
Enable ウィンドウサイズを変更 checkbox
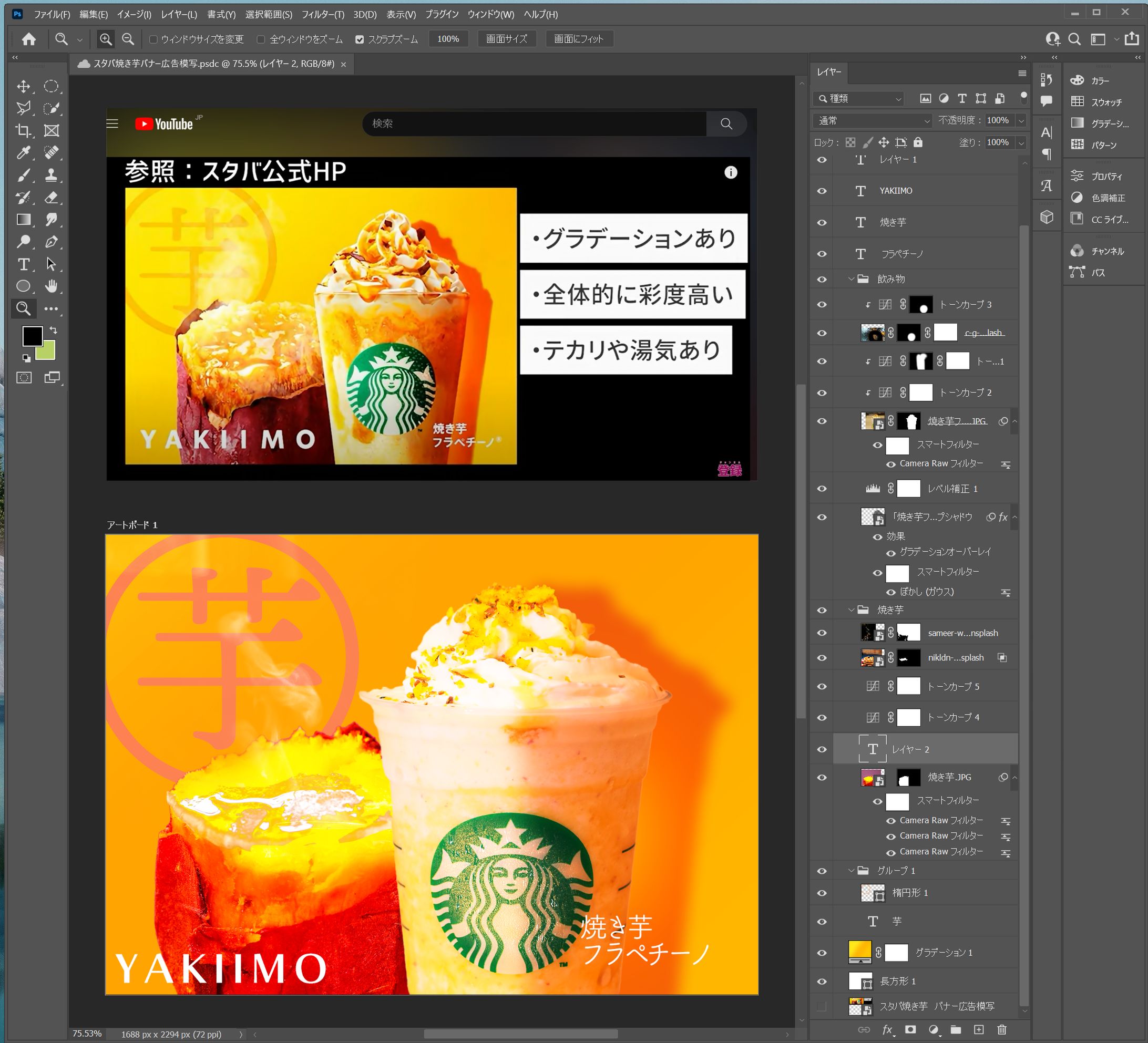point(153,39)
